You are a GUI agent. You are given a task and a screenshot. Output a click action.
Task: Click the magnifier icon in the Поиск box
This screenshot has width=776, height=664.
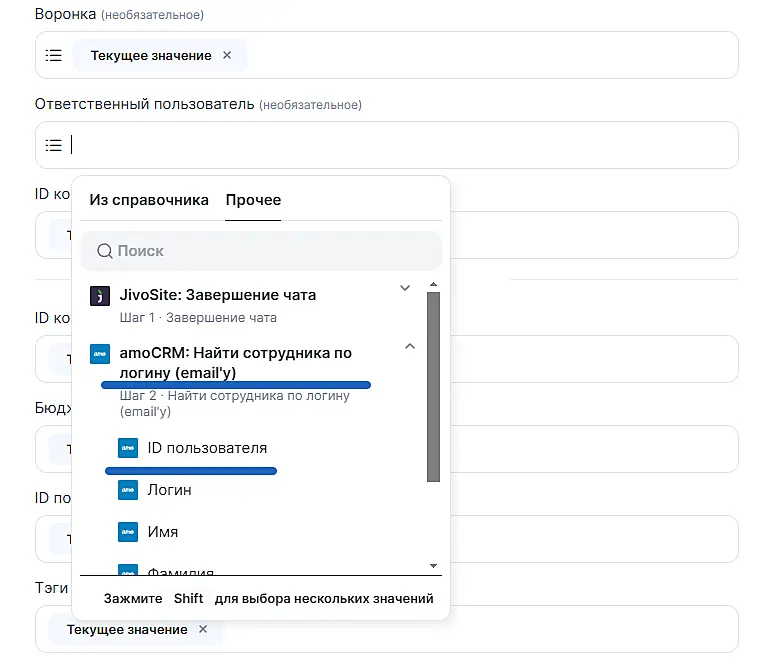pos(104,252)
